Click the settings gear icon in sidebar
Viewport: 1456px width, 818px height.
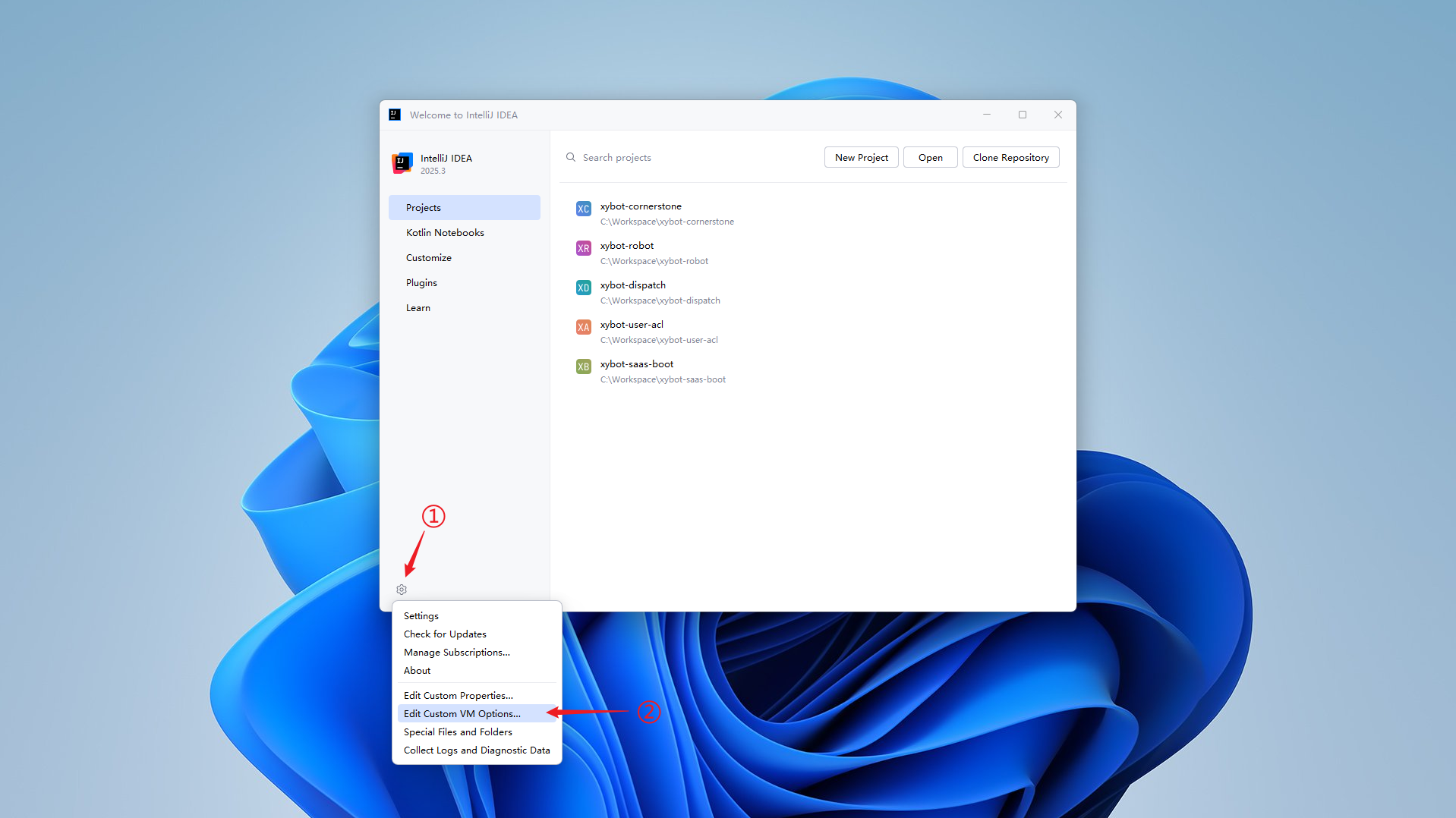click(402, 590)
